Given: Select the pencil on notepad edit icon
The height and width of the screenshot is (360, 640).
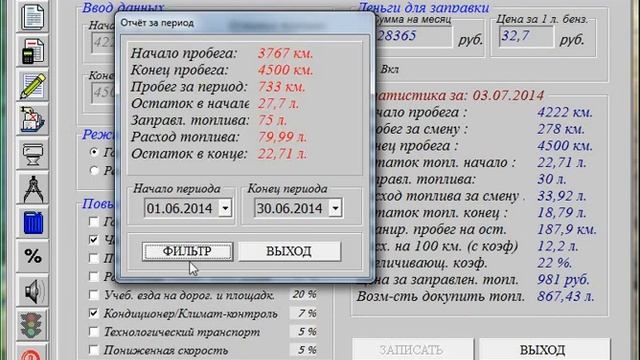Looking at the screenshot, I should (x=33, y=86).
